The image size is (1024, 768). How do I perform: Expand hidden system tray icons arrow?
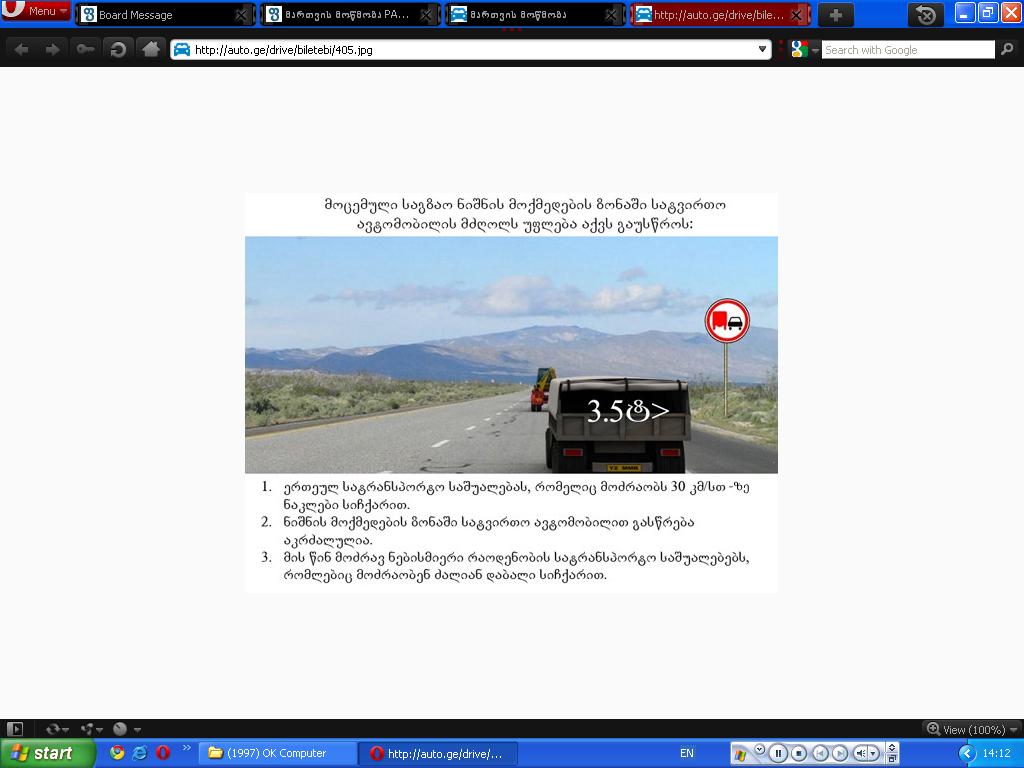(x=967, y=754)
